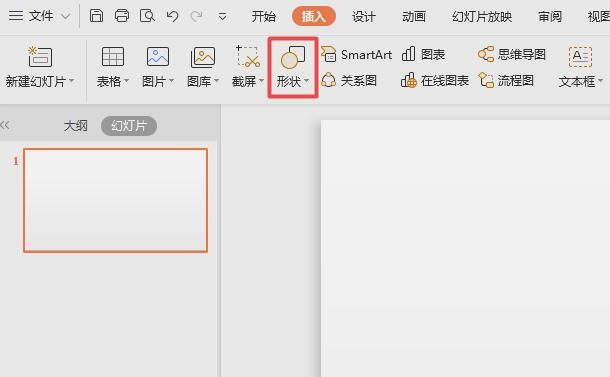
Task: Select slide 1 thumbnail
Action: pyautogui.click(x=116, y=200)
